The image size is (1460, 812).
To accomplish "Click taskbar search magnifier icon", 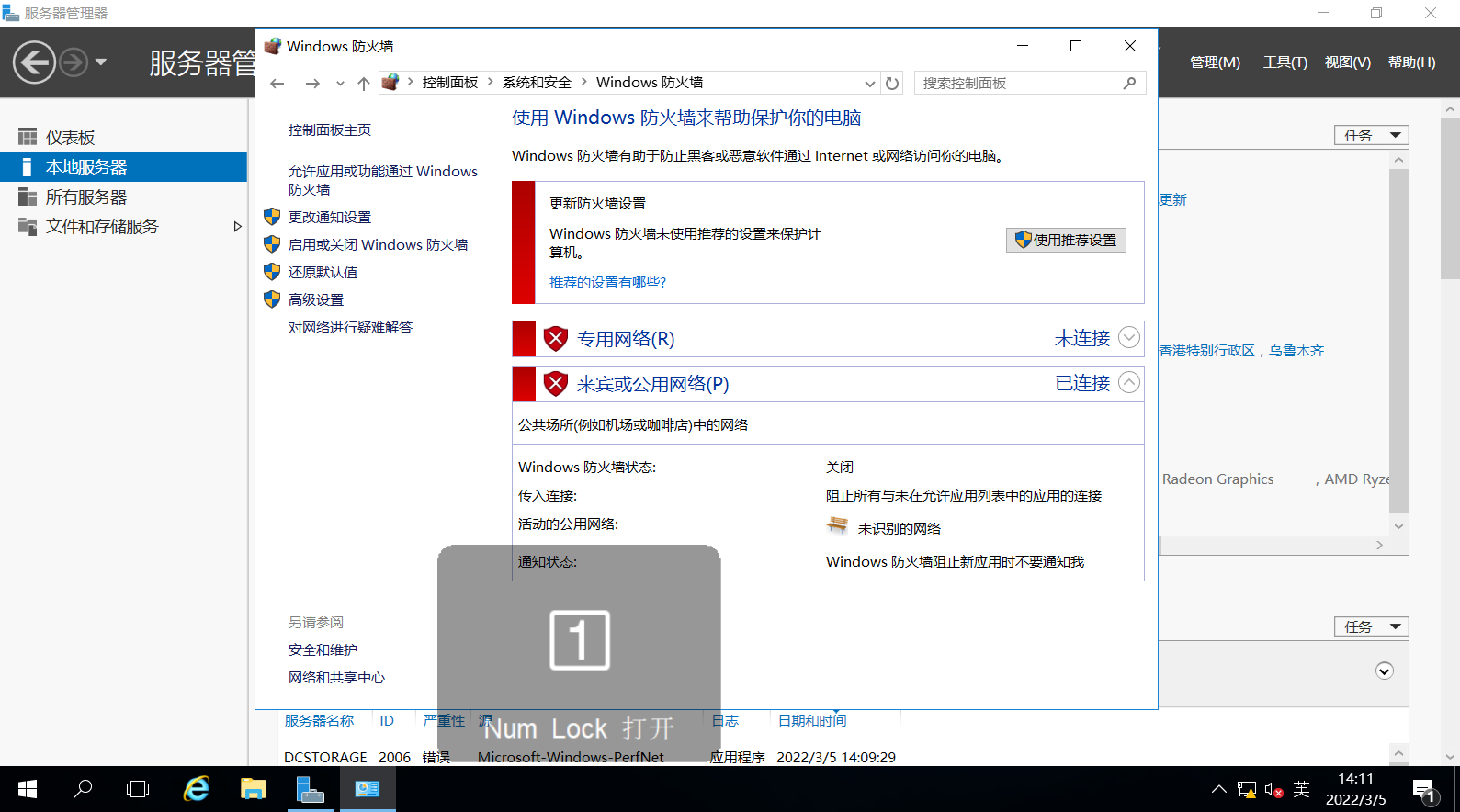I will click(83, 789).
